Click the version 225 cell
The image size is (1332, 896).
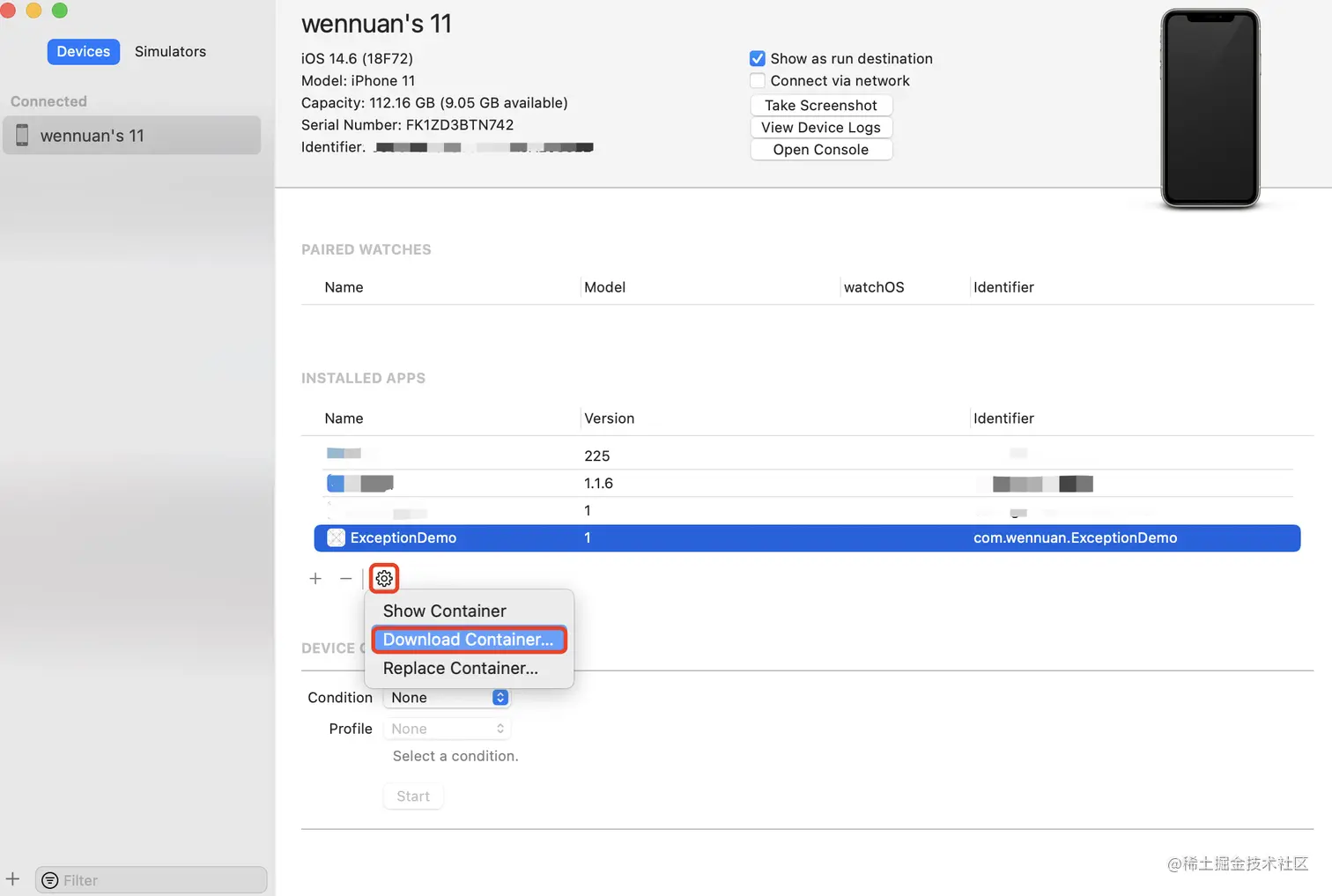click(x=596, y=455)
